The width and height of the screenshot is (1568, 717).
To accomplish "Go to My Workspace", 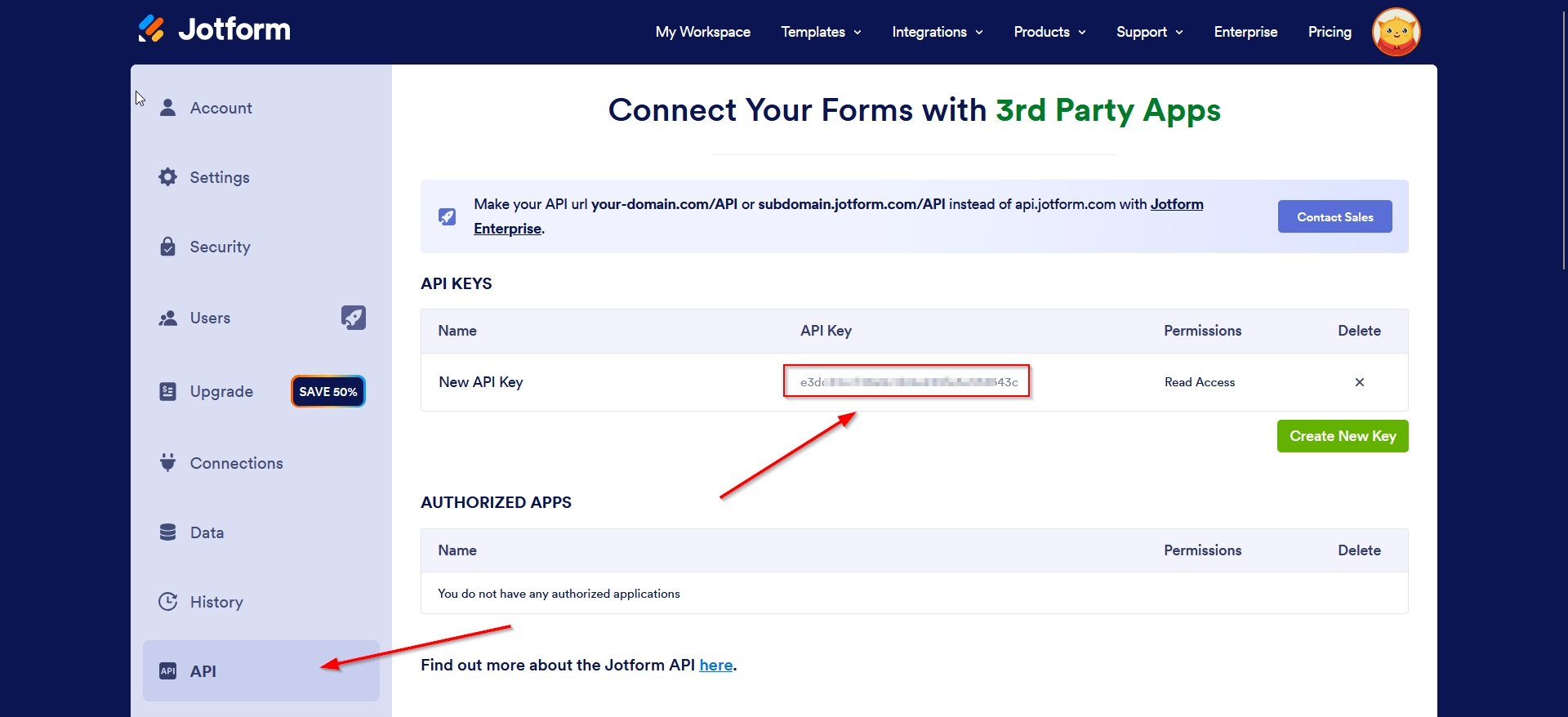I will click(703, 32).
